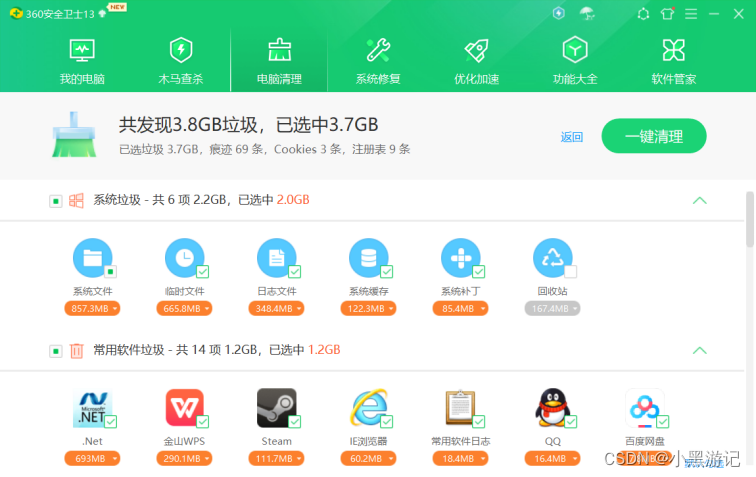Open the main hamburger menu
The width and height of the screenshot is (756, 477).
pos(691,14)
